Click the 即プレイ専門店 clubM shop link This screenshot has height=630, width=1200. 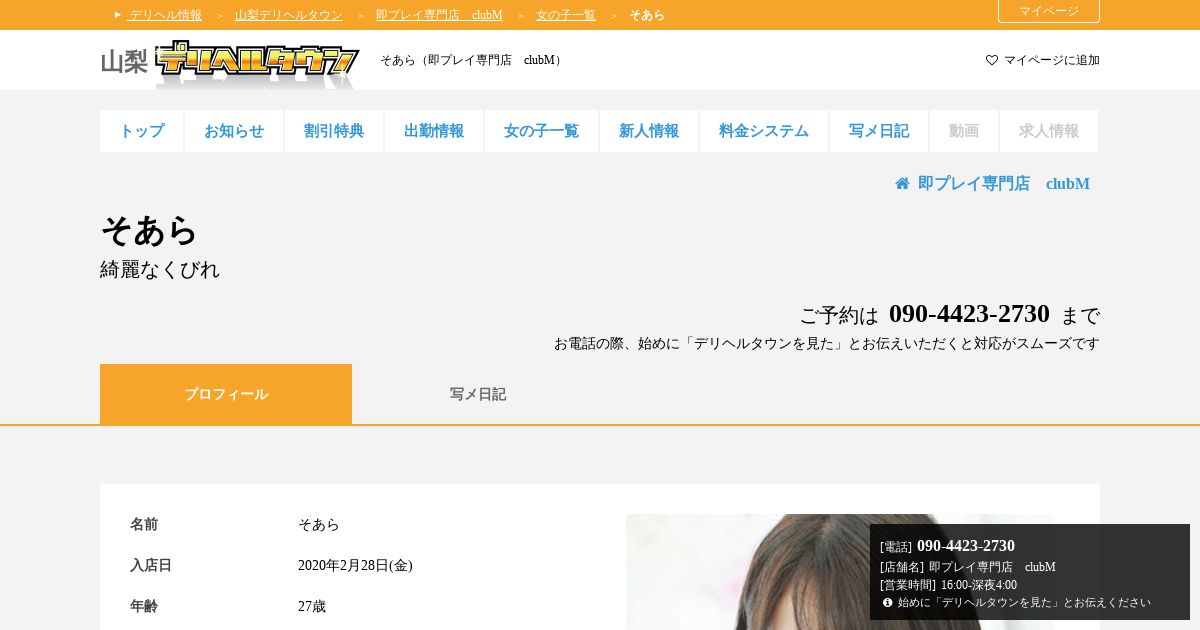point(1004,184)
